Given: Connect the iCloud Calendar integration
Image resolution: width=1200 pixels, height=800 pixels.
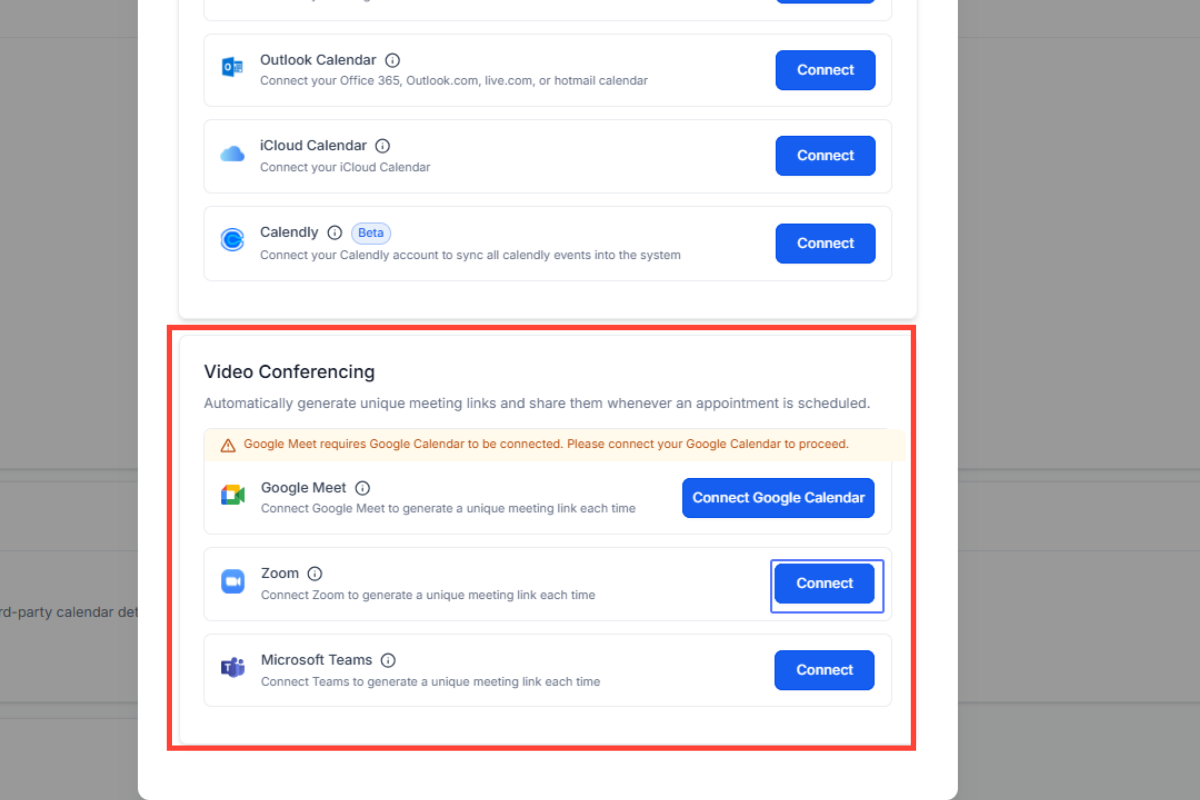Looking at the screenshot, I should 825,156.
